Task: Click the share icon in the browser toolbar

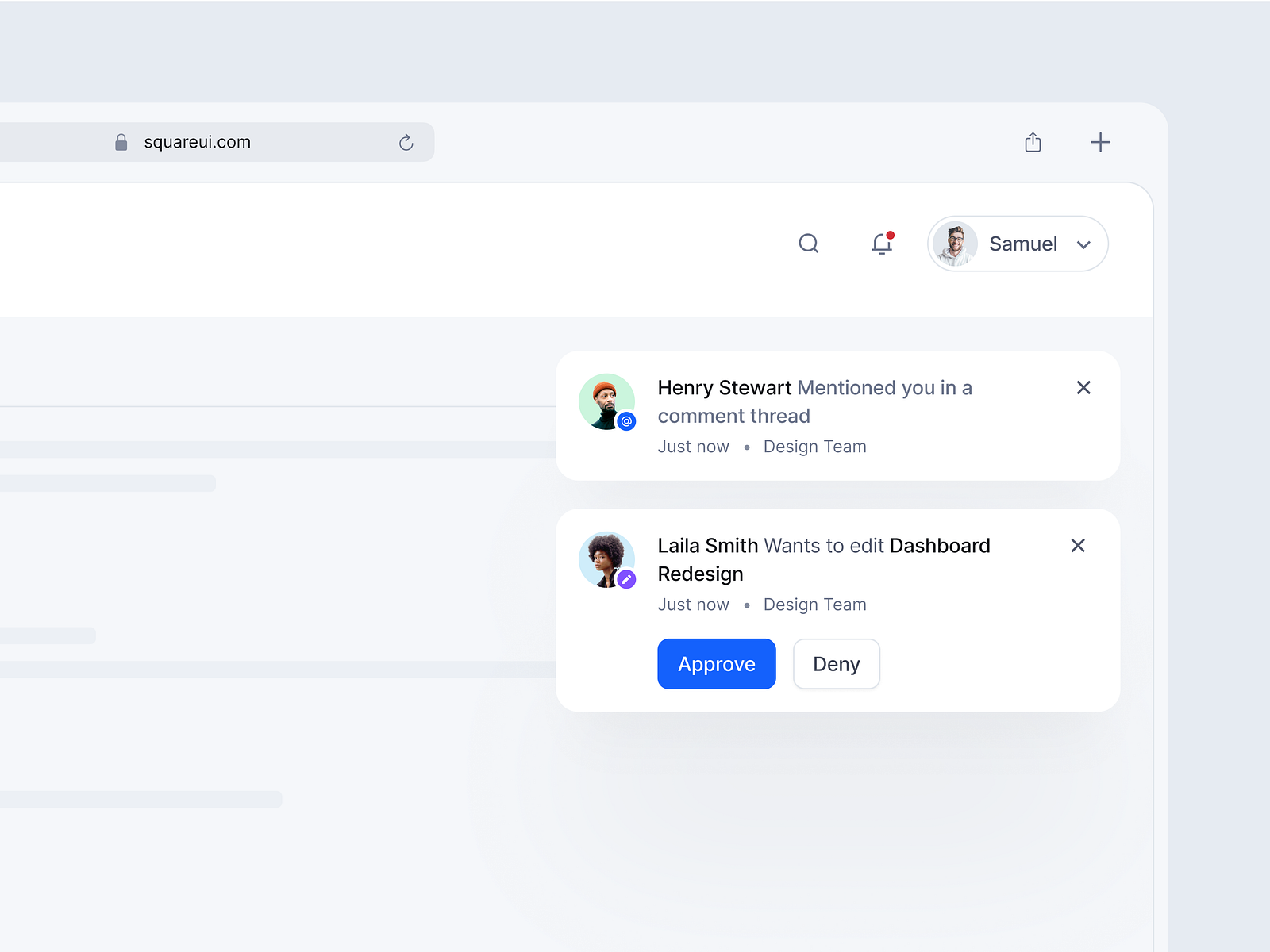Action: (x=1033, y=142)
